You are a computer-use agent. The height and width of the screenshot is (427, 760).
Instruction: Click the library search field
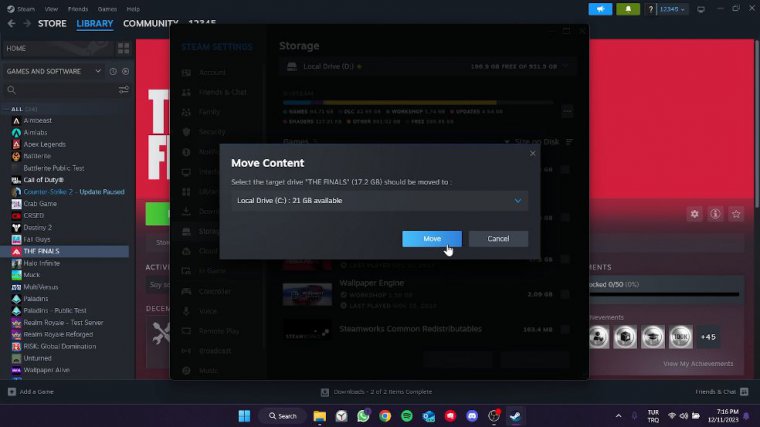pos(60,90)
